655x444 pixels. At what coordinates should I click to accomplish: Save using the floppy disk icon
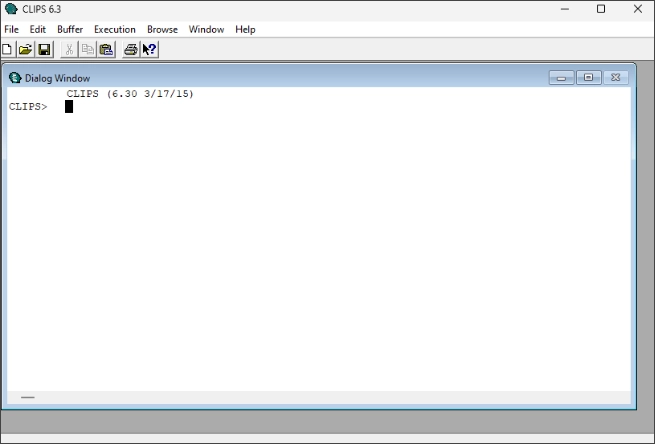point(44,50)
